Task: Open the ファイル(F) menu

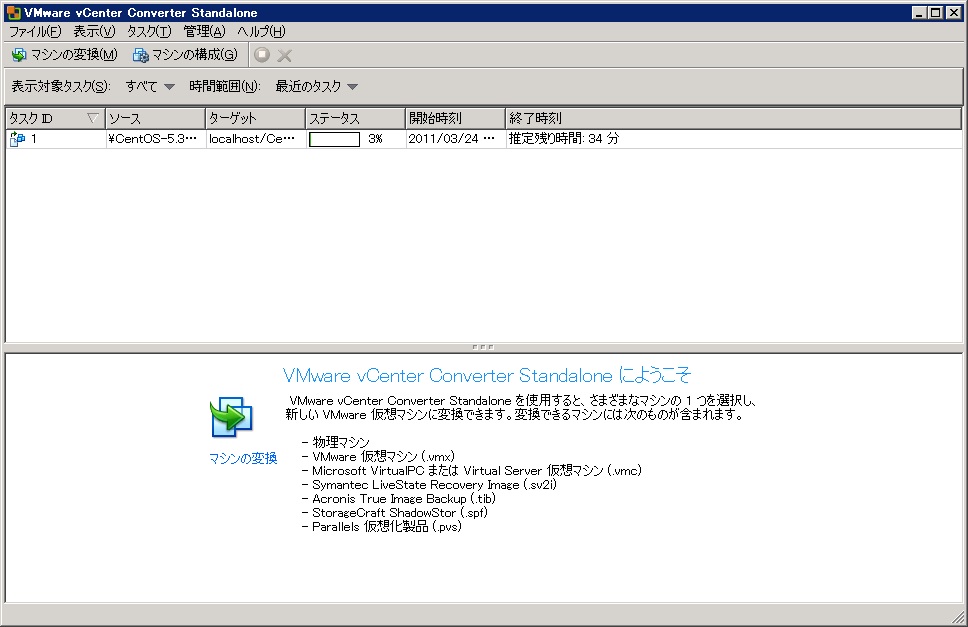Action: coord(35,31)
